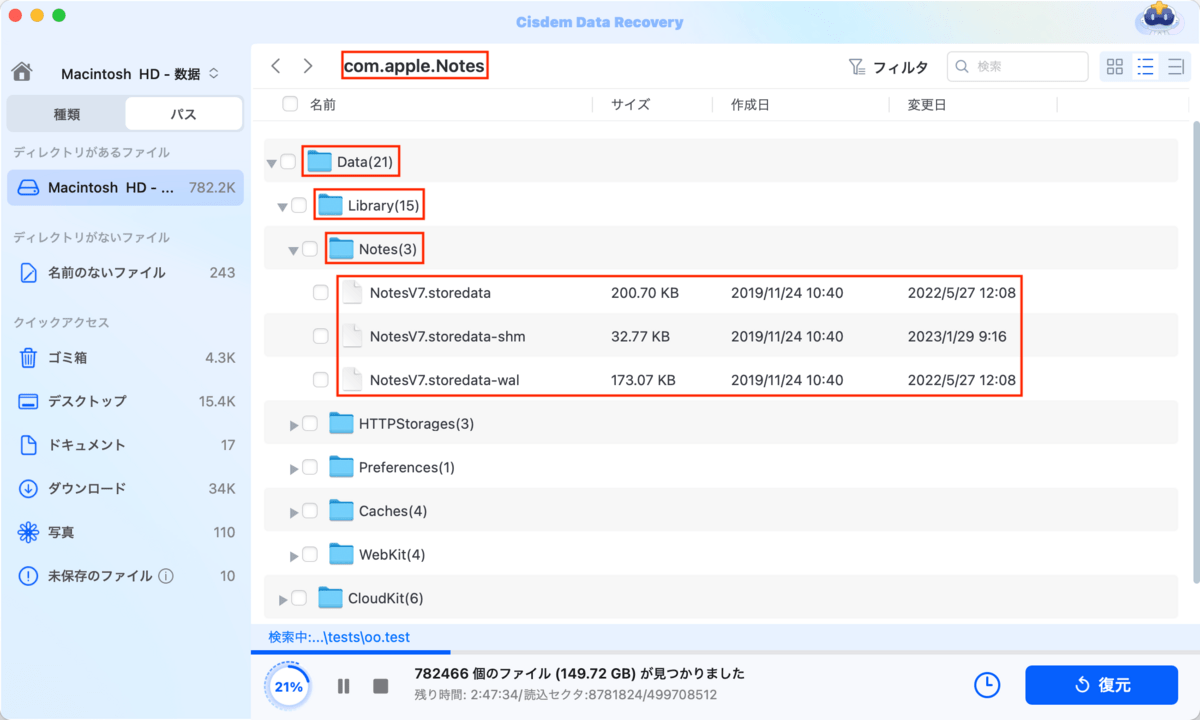The width and height of the screenshot is (1200, 720).
Task: Check the HTTPStorages folder checkbox
Action: point(310,424)
